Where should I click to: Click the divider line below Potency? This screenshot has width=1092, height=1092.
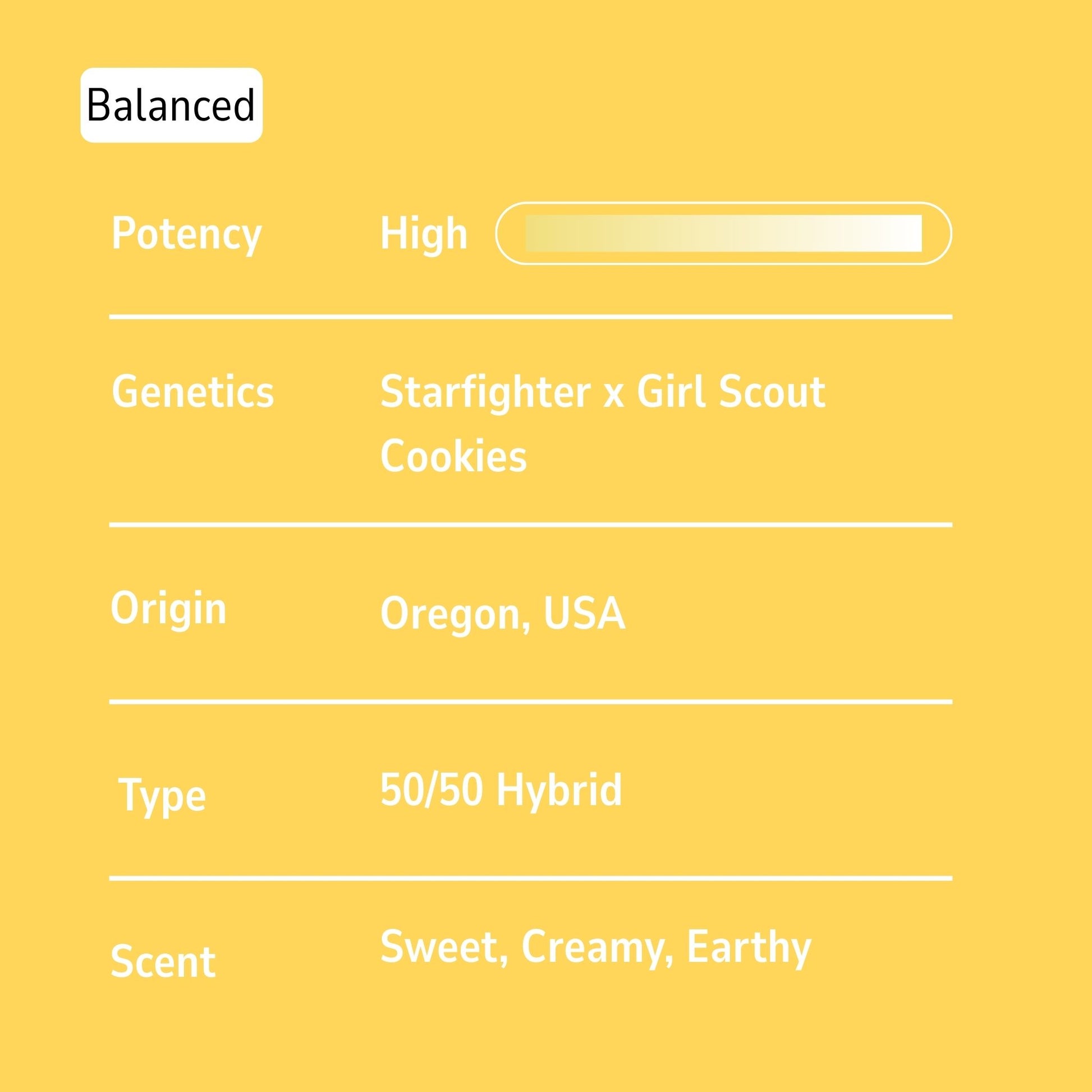coord(530,317)
